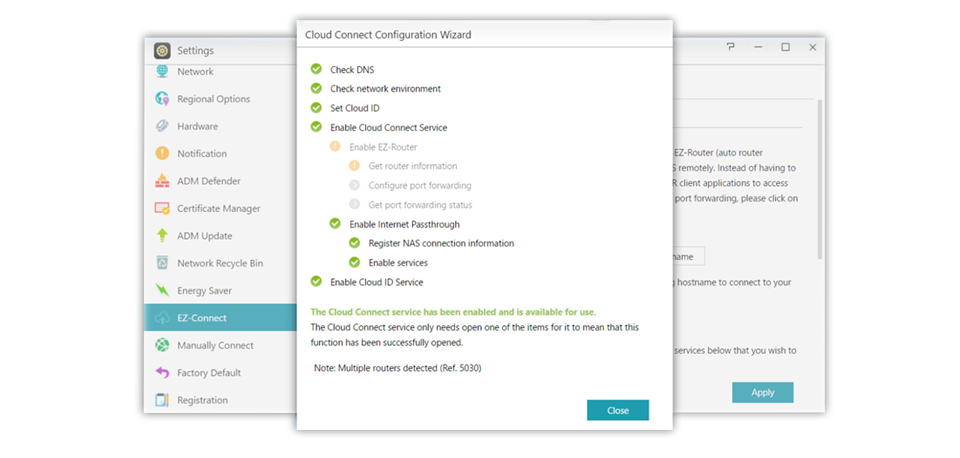Click the Check DNS step text
The image size is (960, 458).
click(x=352, y=70)
